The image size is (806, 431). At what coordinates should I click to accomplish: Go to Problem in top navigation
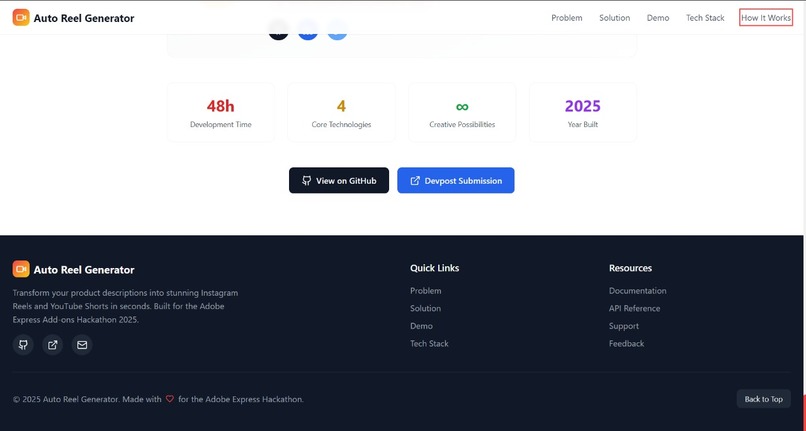[566, 17]
